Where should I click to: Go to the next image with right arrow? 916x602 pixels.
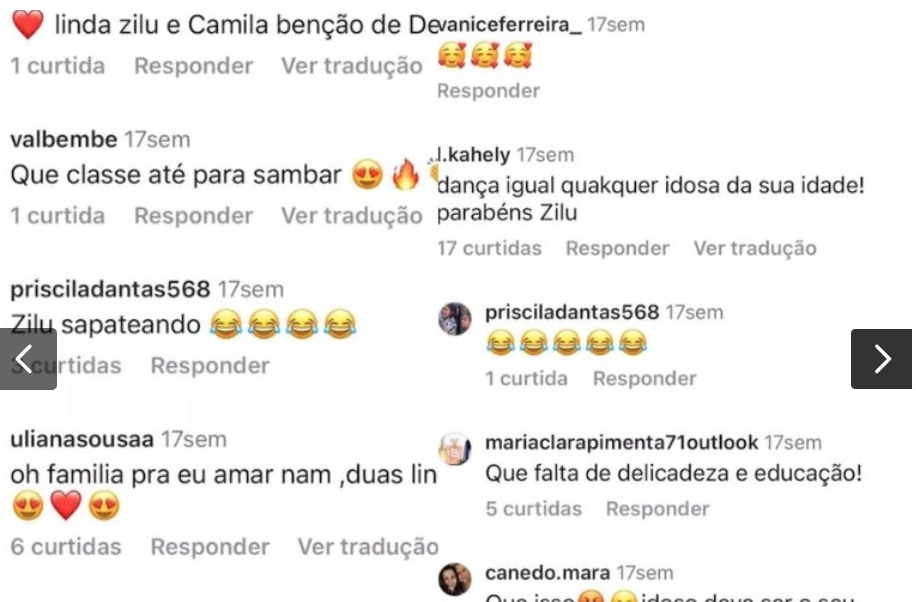pos(881,359)
